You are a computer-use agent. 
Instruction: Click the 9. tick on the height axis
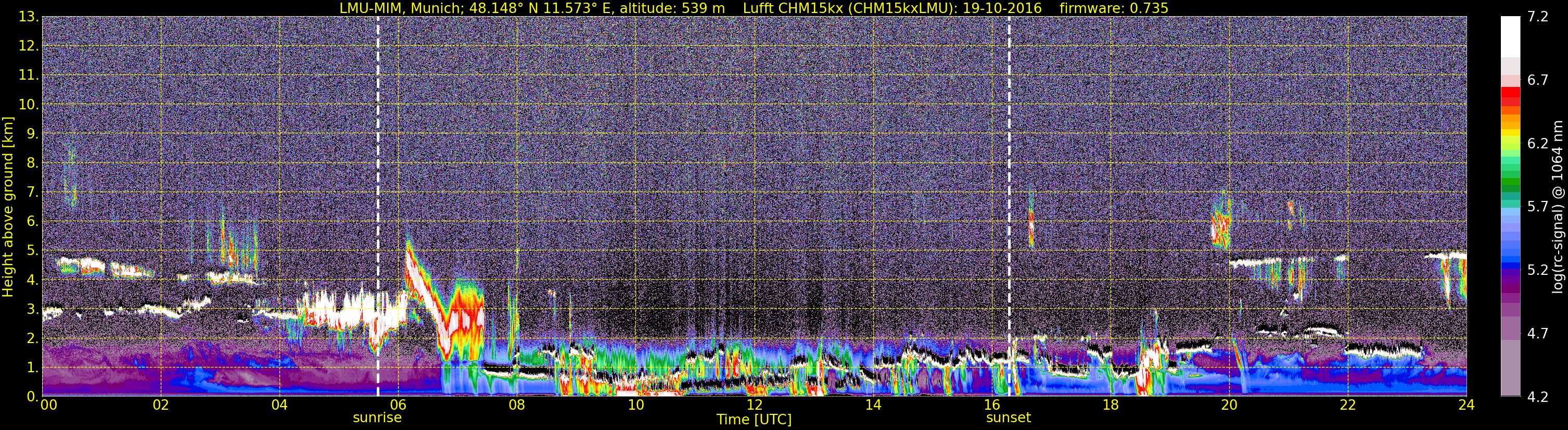click(x=33, y=134)
